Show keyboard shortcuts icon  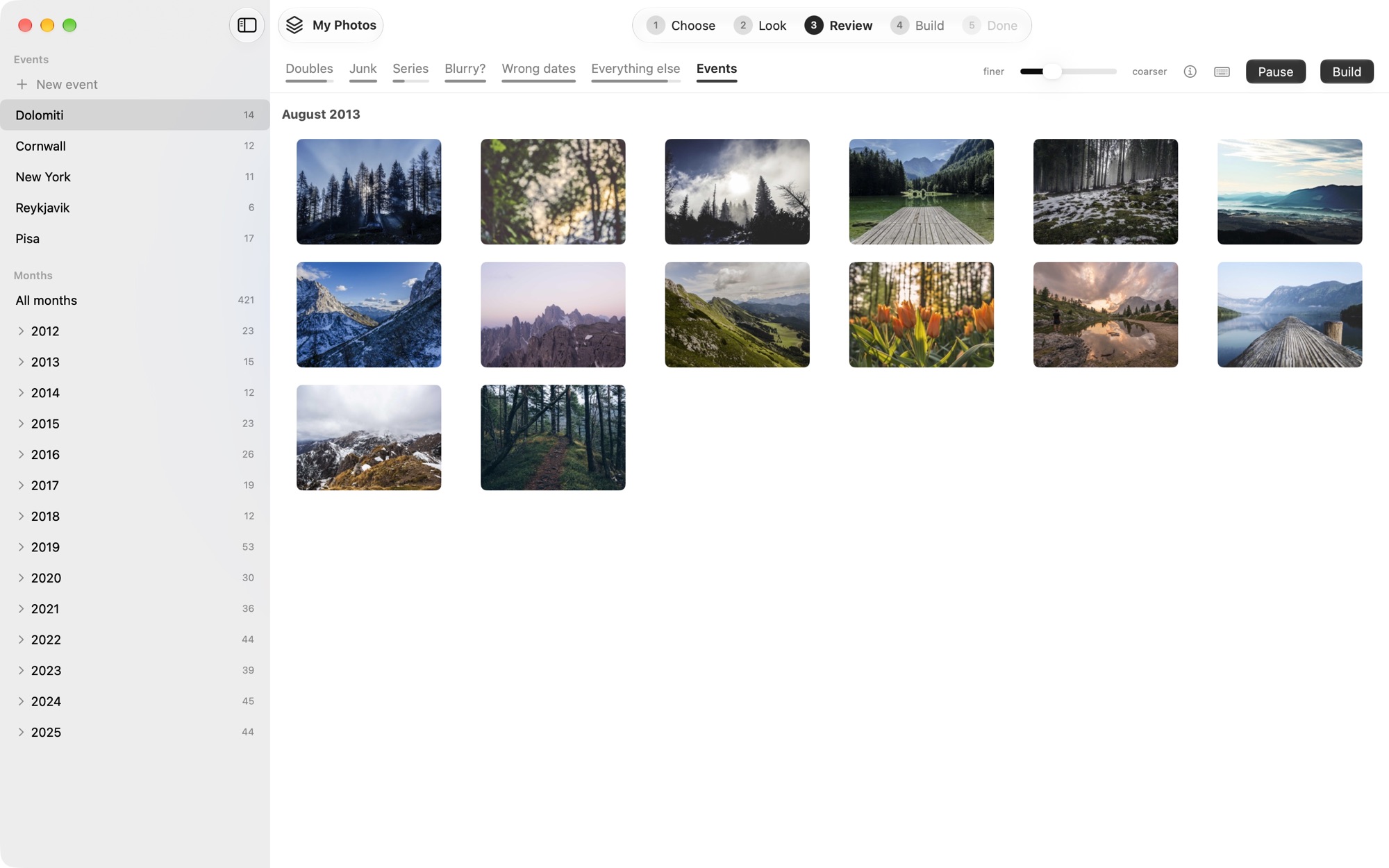(1222, 72)
